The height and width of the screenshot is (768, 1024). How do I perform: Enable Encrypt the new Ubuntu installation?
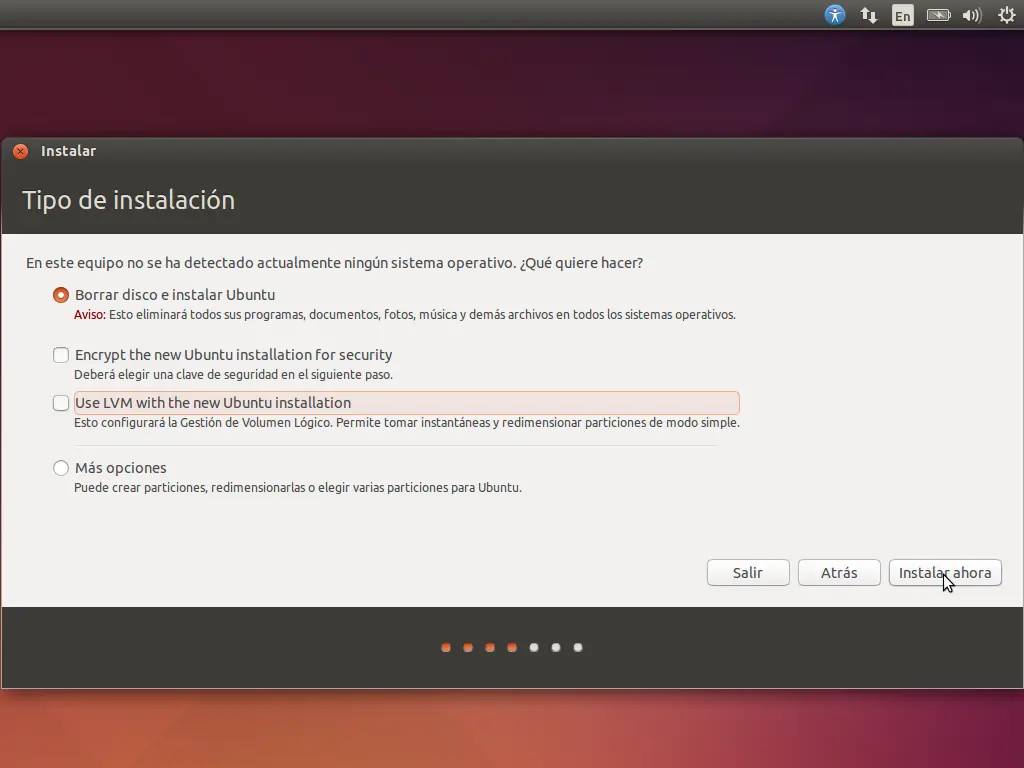coord(61,355)
